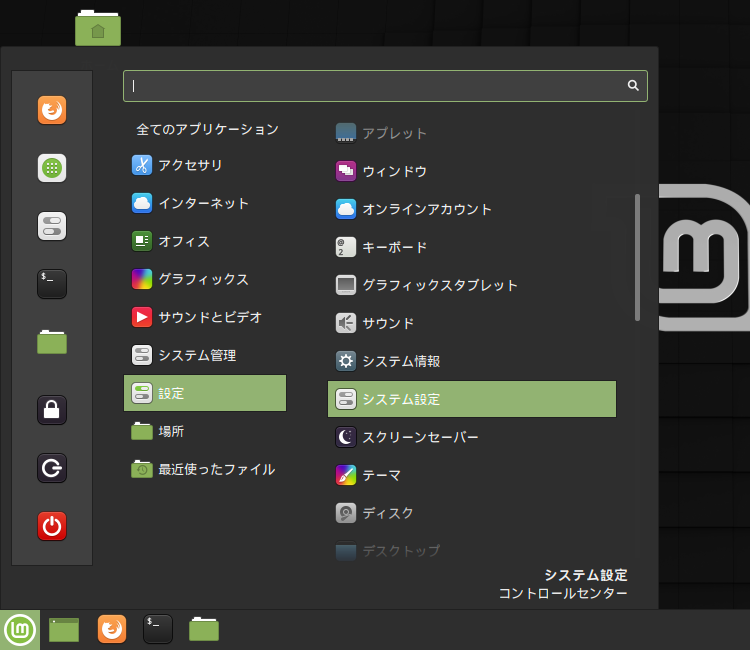Open the グラフィックス category

point(205,279)
